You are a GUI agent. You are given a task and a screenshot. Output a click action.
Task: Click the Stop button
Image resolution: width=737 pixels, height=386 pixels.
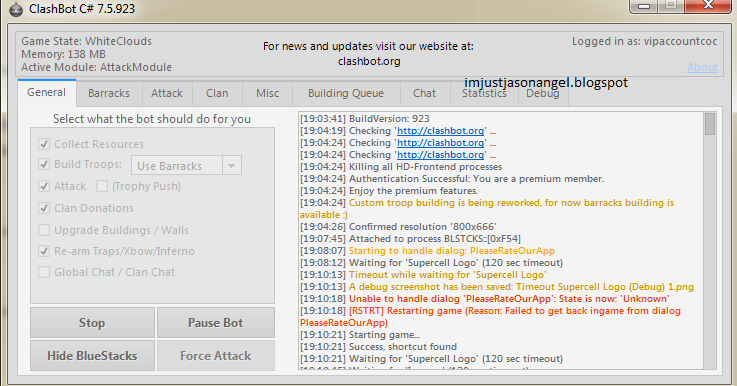(92, 323)
